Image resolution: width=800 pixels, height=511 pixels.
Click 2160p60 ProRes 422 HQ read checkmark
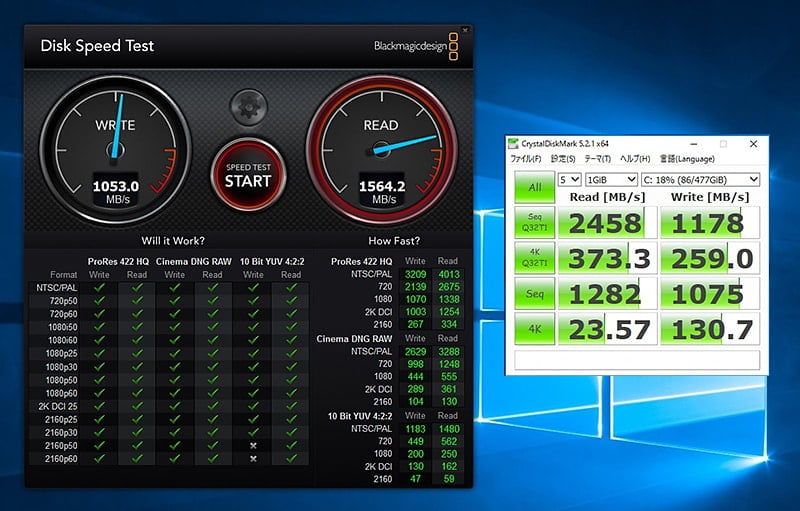pyautogui.click(x=137, y=459)
